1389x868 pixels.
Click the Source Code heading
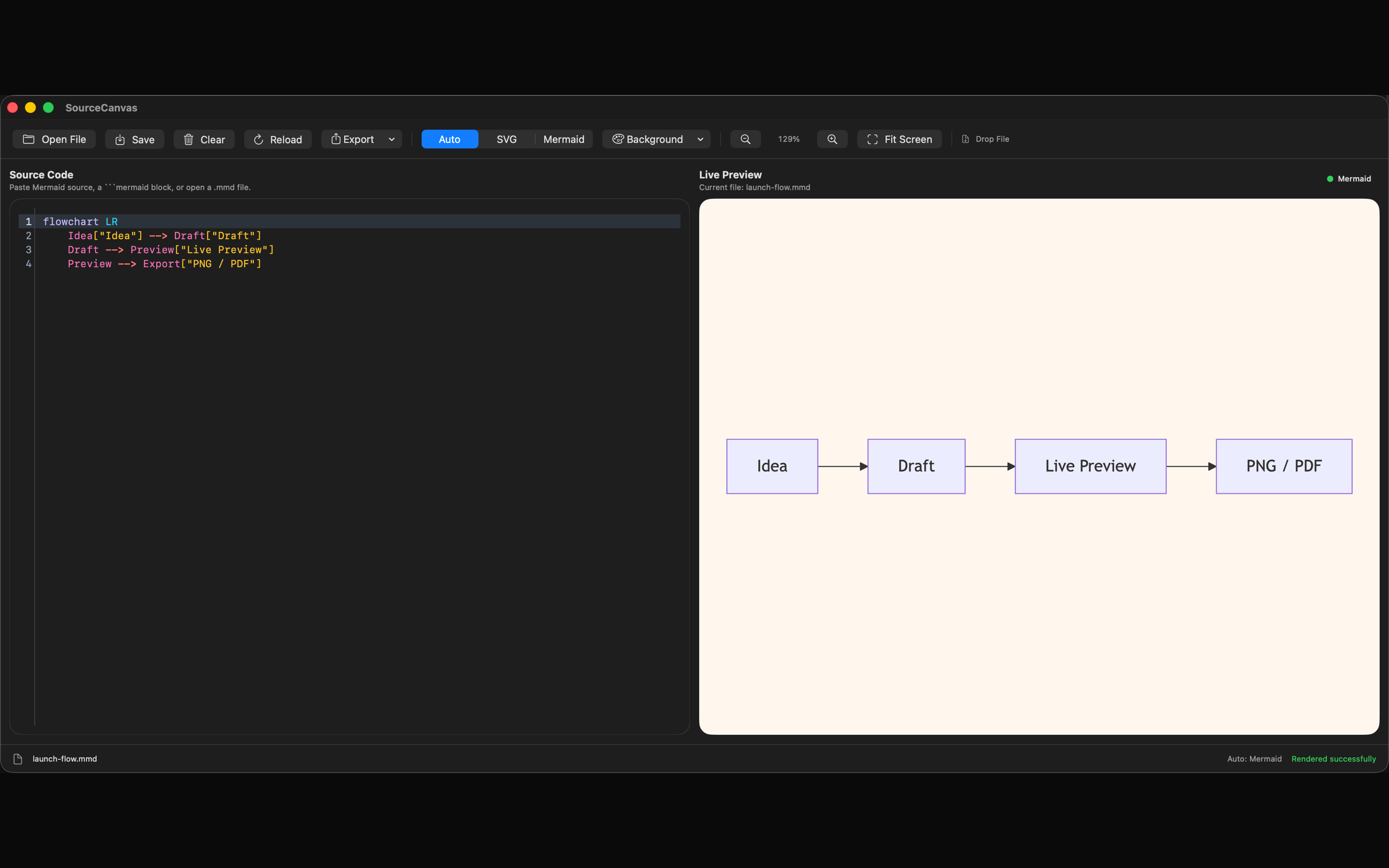pos(41,175)
